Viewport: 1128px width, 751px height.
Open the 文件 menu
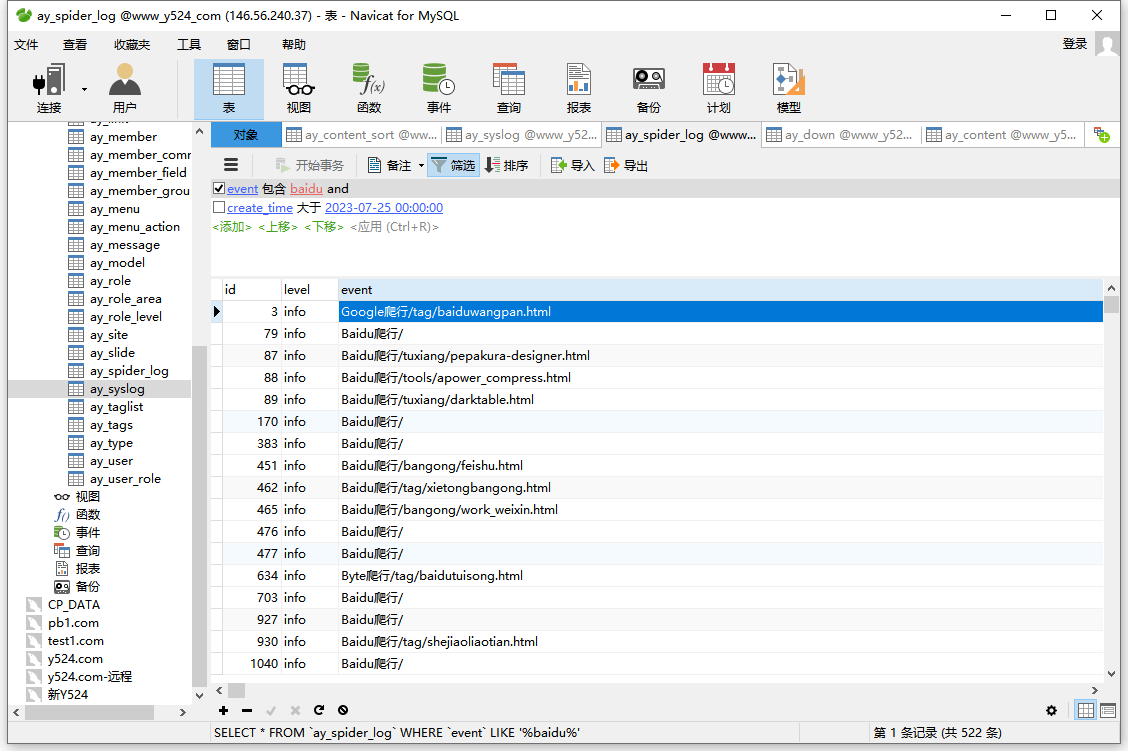[x=26, y=45]
